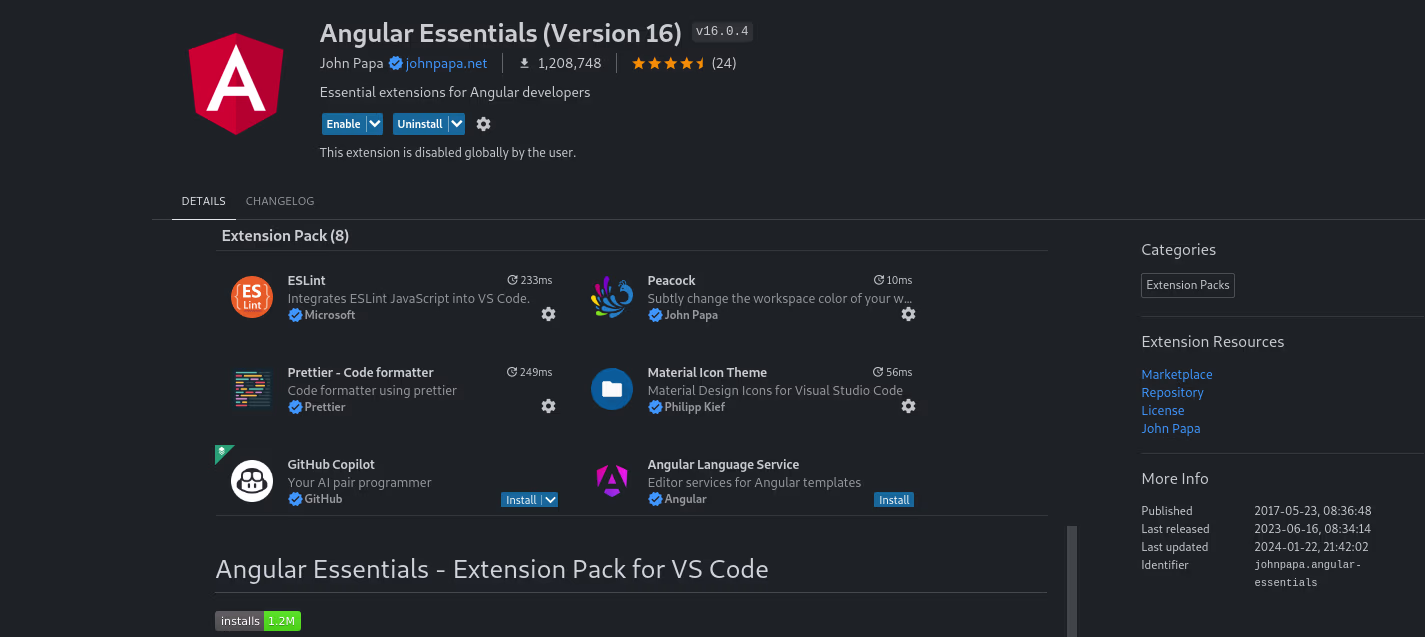Open the Marketplace resource link
This screenshot has width=1425, height=637.
(1177, 375)
